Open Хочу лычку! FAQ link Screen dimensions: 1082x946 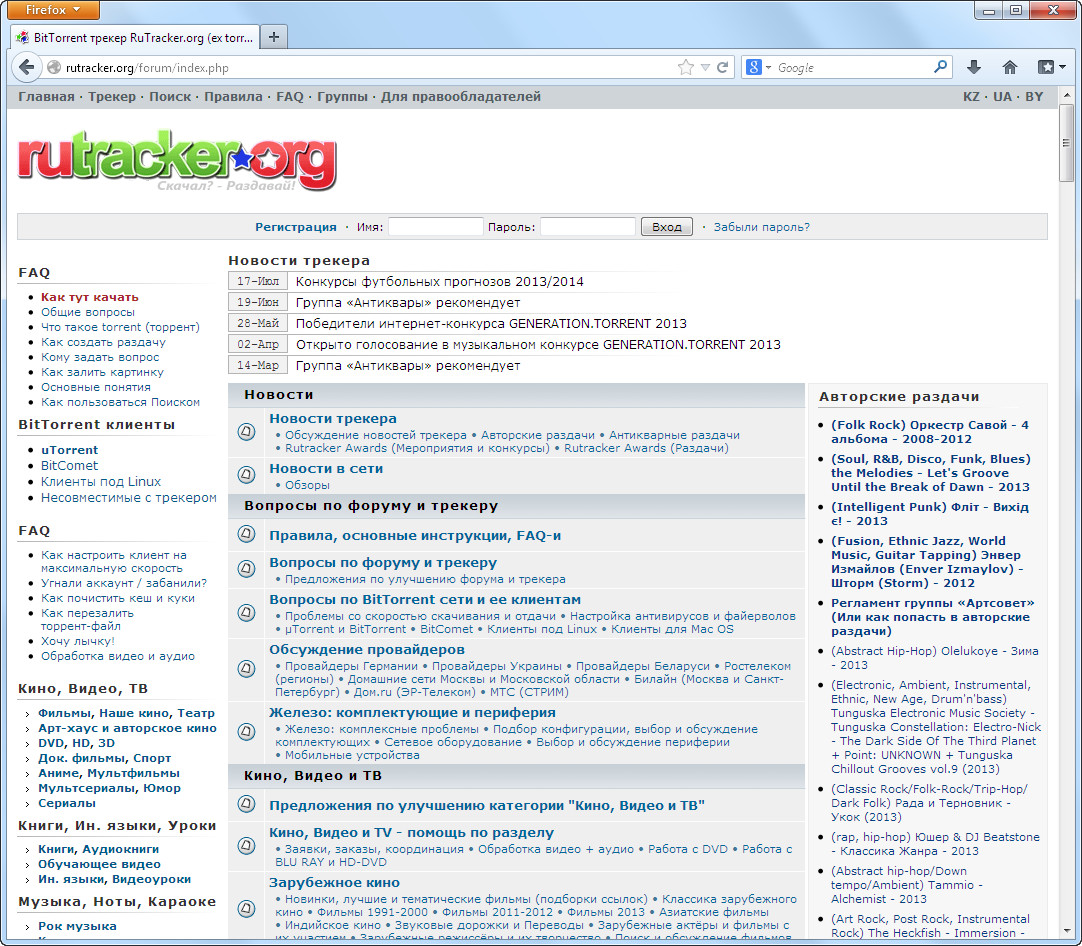click(78, 641)
